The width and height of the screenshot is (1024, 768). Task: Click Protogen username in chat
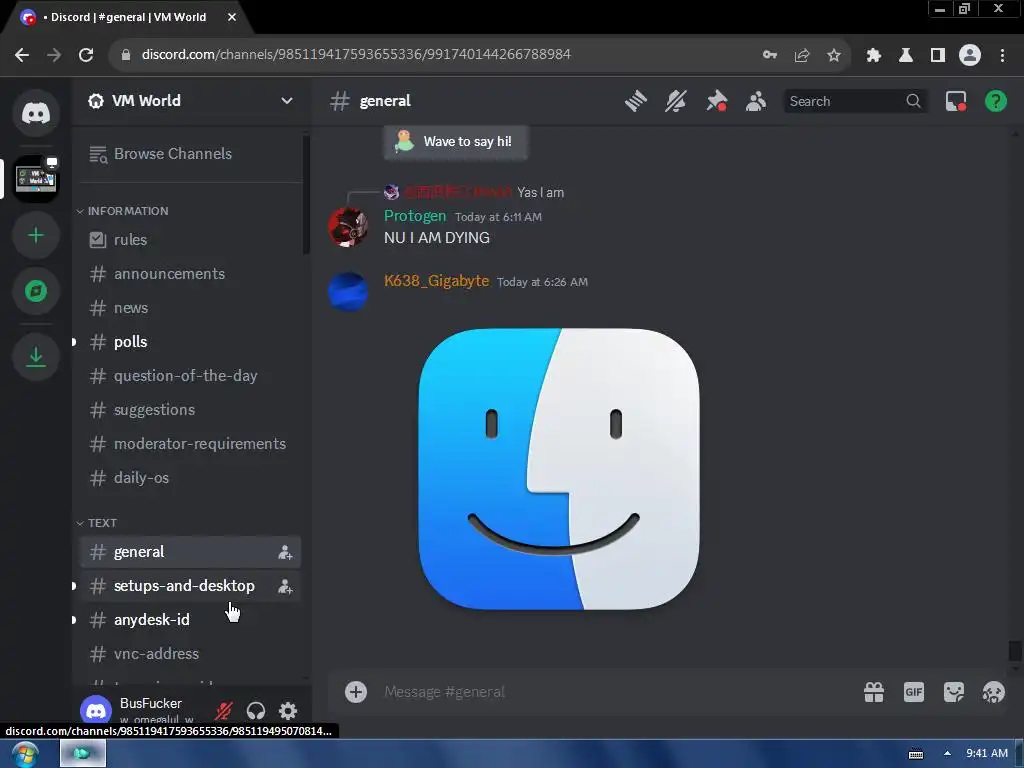click(415, 216)
